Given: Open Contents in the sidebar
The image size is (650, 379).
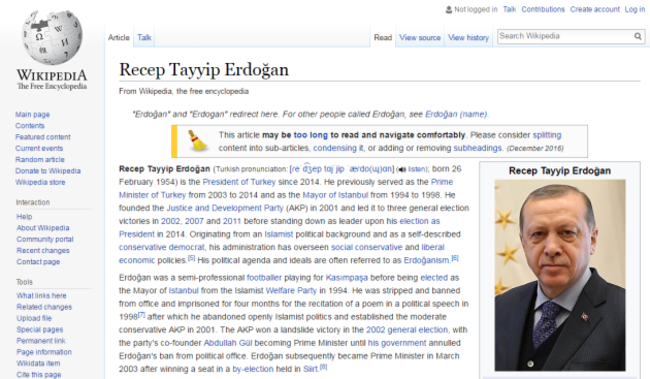Looking at the screenshot, I should [30, 126].
